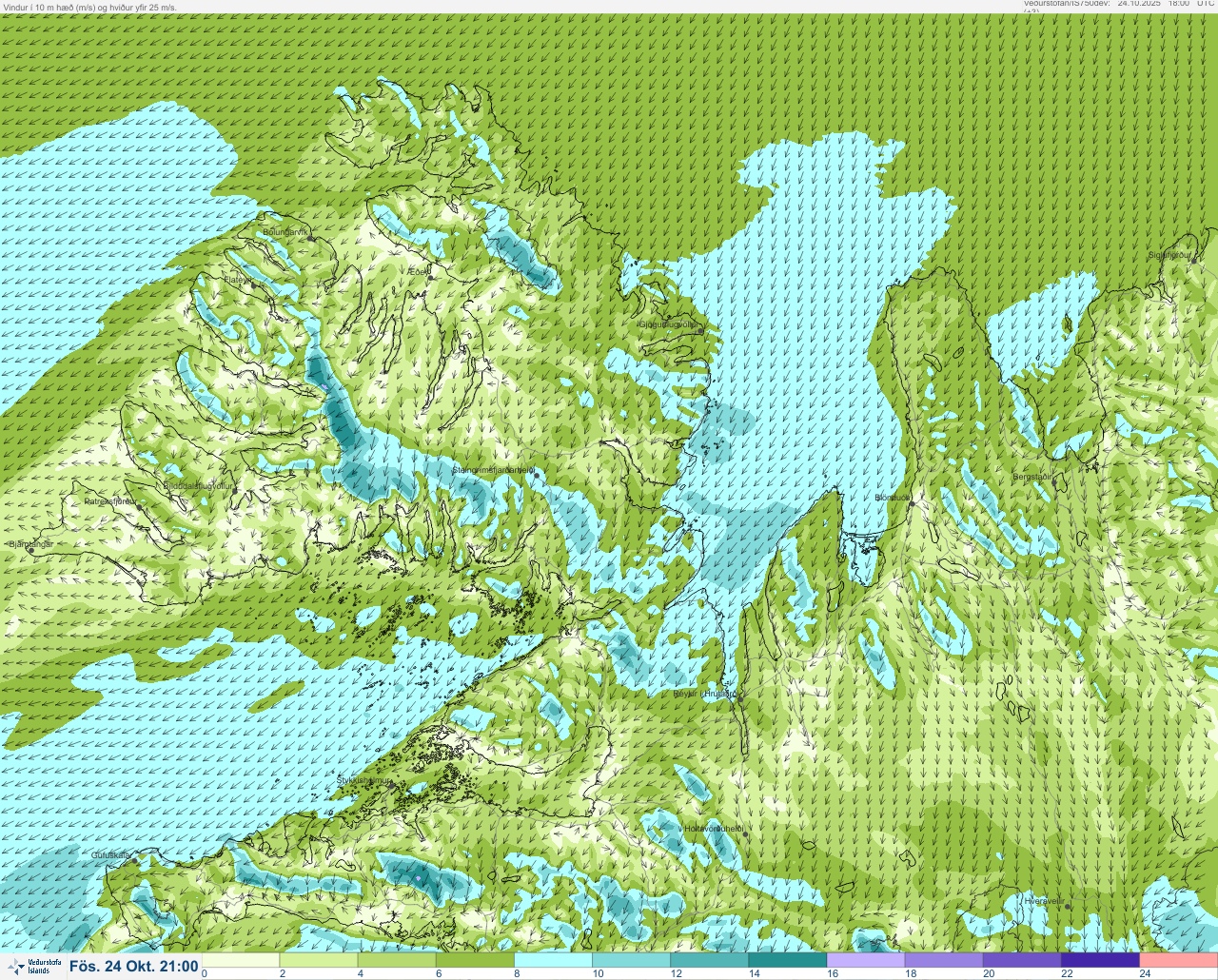Click the 0–2 m/s pale yellow legend swatch
The image size is (1218, 980).
pos(242,960)
